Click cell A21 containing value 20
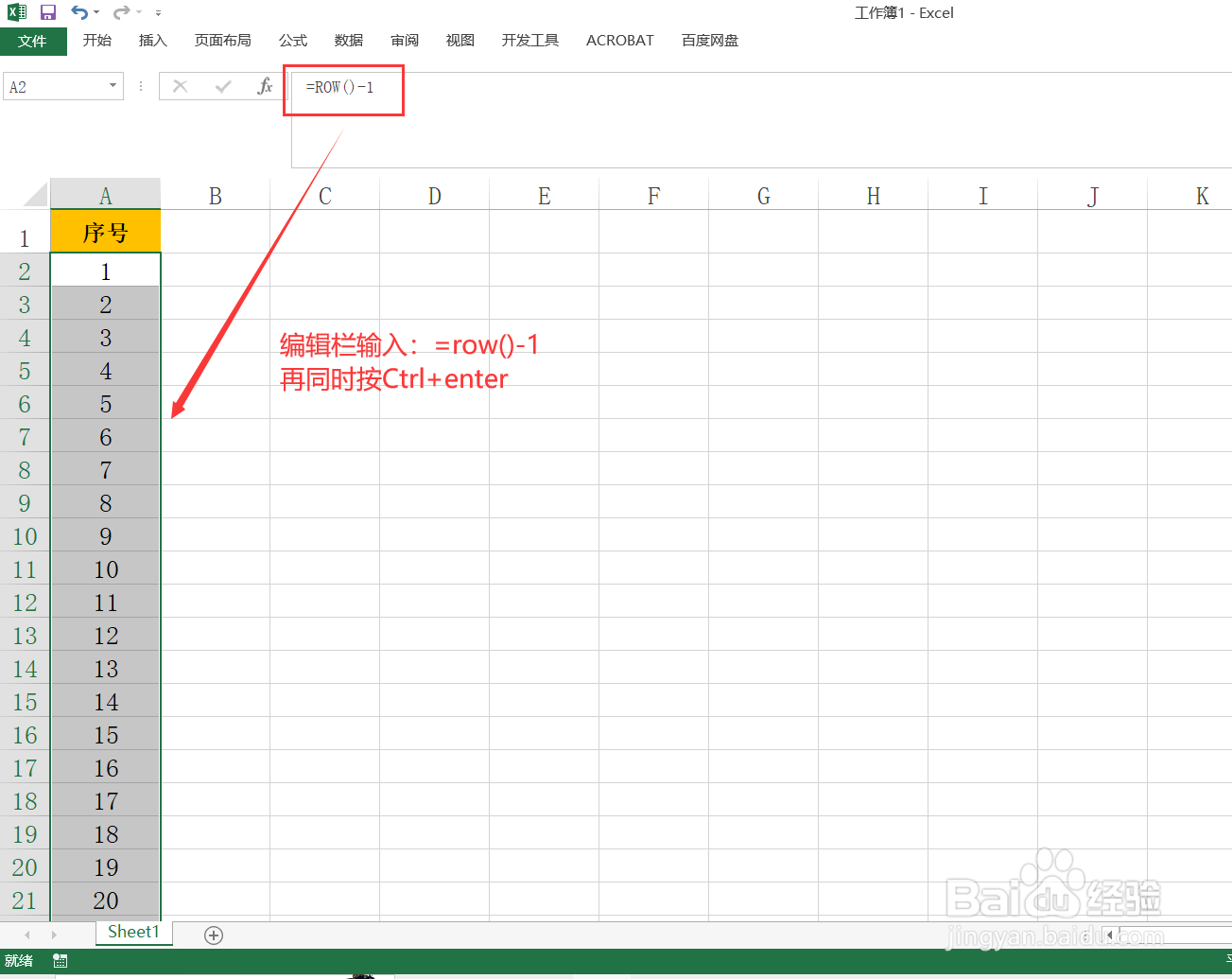 pyautogui.click(x=106, y=900)
